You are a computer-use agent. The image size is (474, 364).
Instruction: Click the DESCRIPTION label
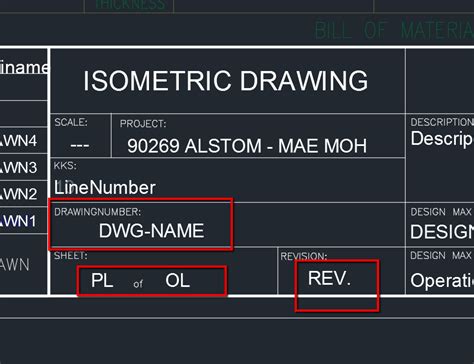tap(442, 122)
